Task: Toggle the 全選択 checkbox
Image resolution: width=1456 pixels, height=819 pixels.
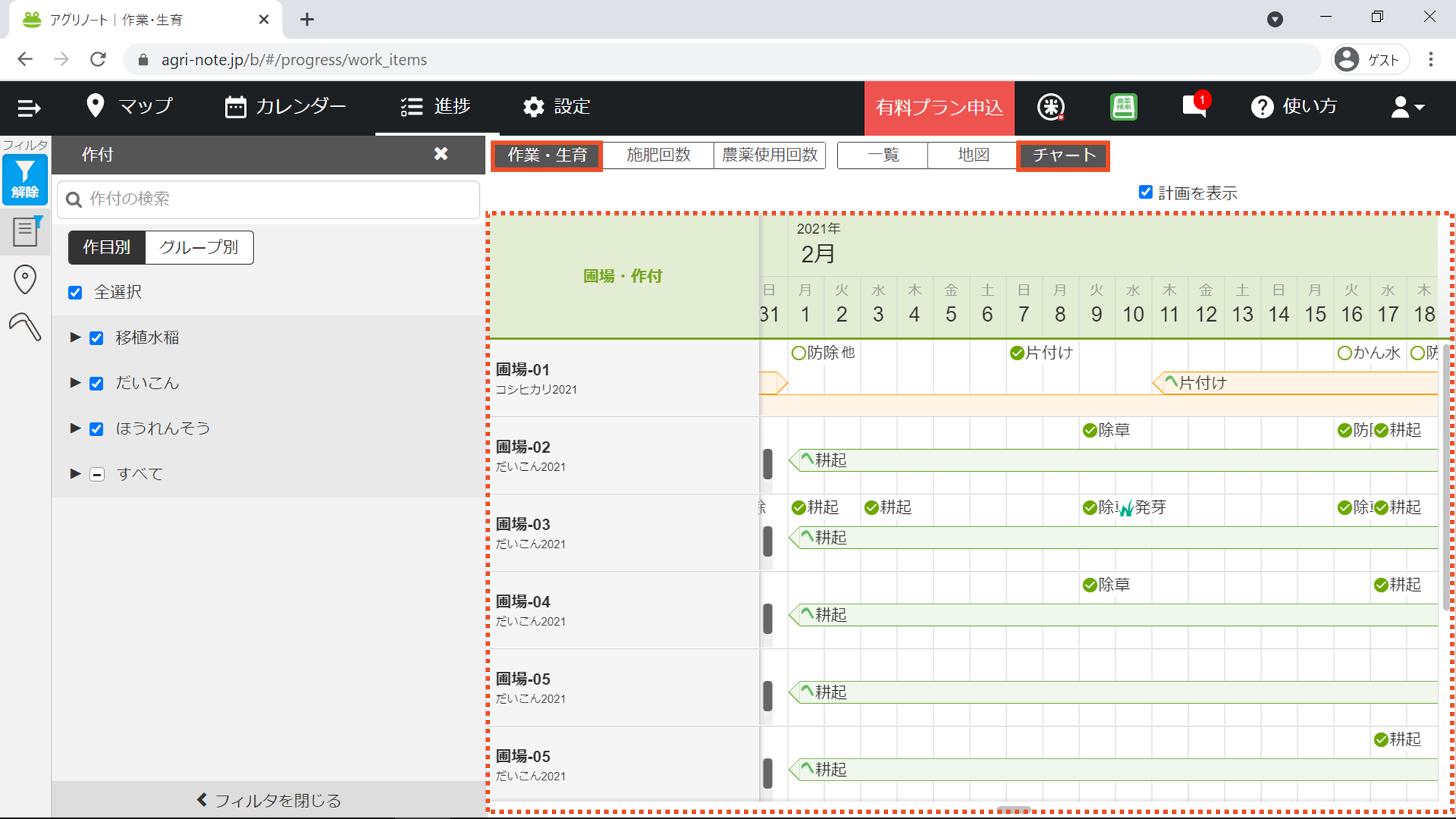Action: pos(75,293)
